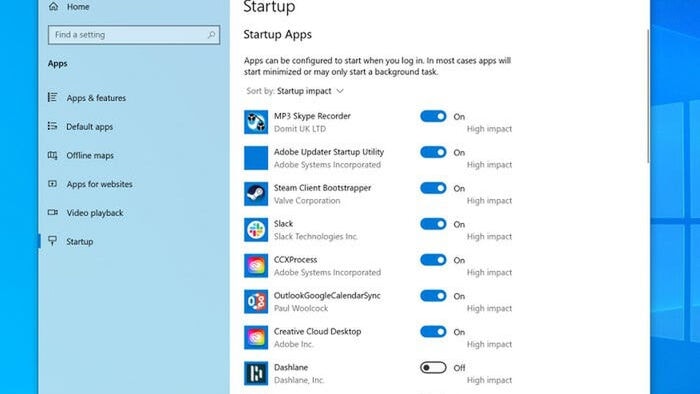Focus the Find a setting search box
The height and width of the screenshot is (394, 700).
click(x=134, y=35)
